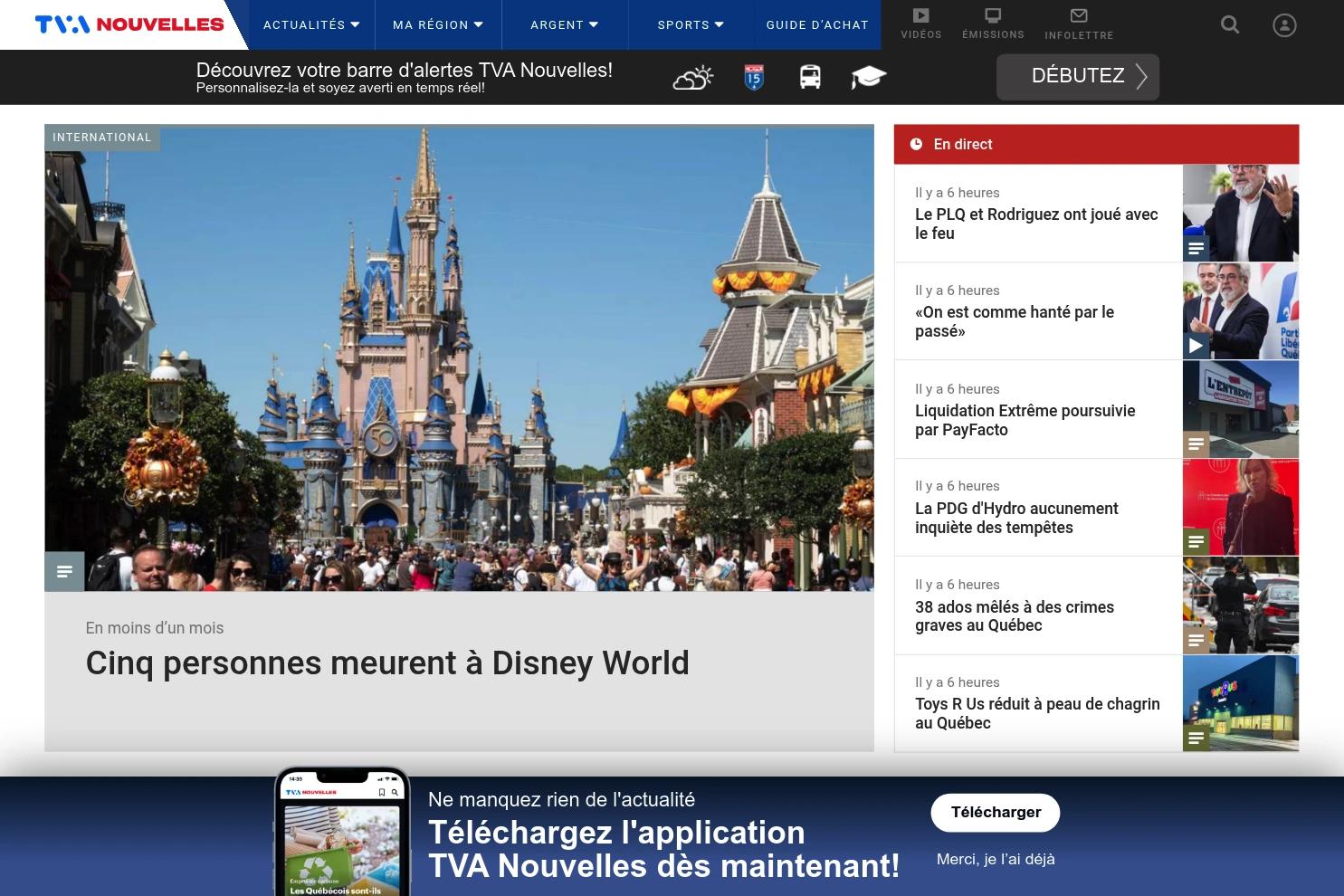Click 'En moins d'un mois' subtitle text
1344x896 pixels.
155,628
